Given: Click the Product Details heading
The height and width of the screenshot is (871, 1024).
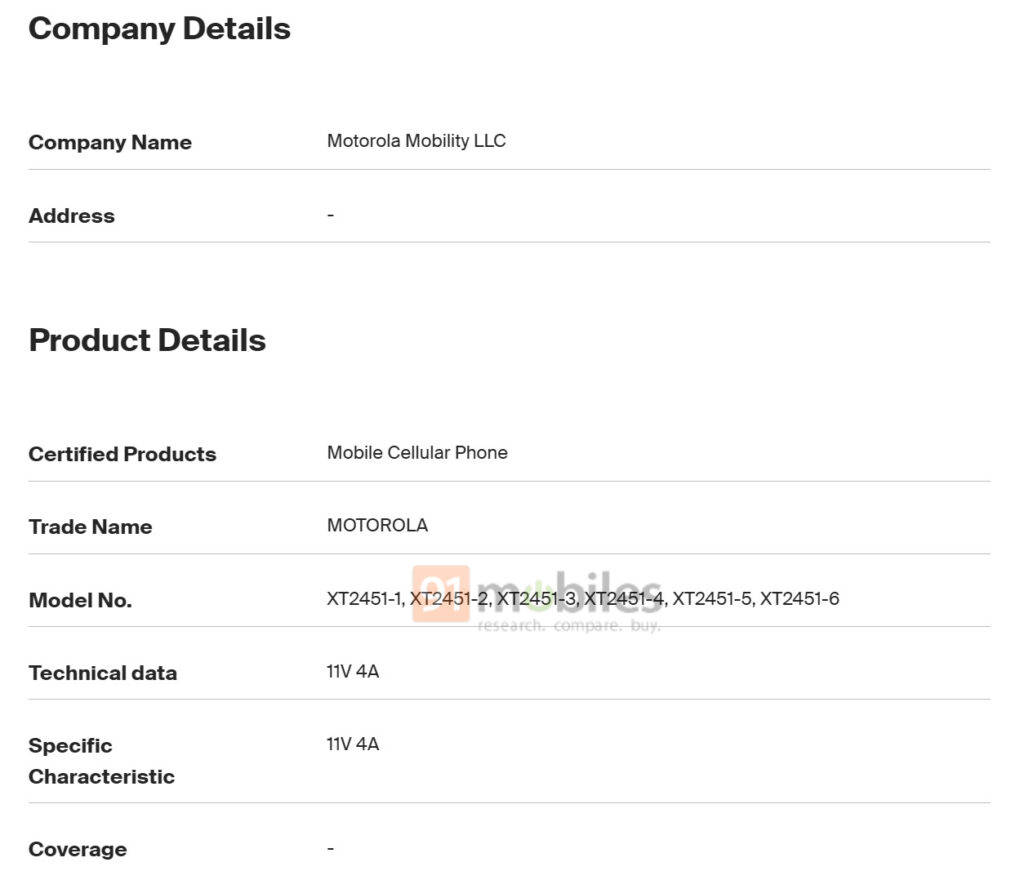Looking at the screenshot, I should coord(147,340).
